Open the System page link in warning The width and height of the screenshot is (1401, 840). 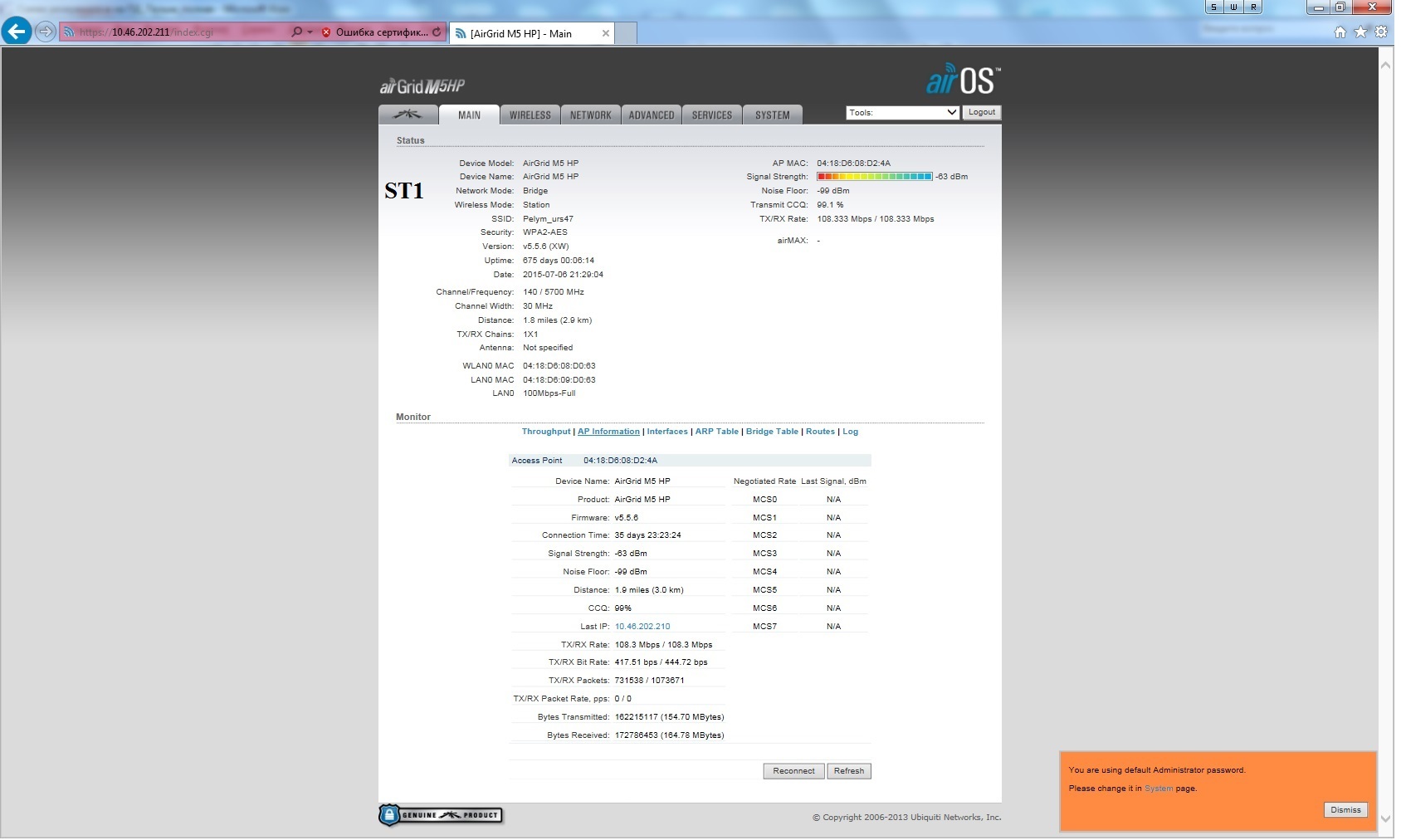1159,789
